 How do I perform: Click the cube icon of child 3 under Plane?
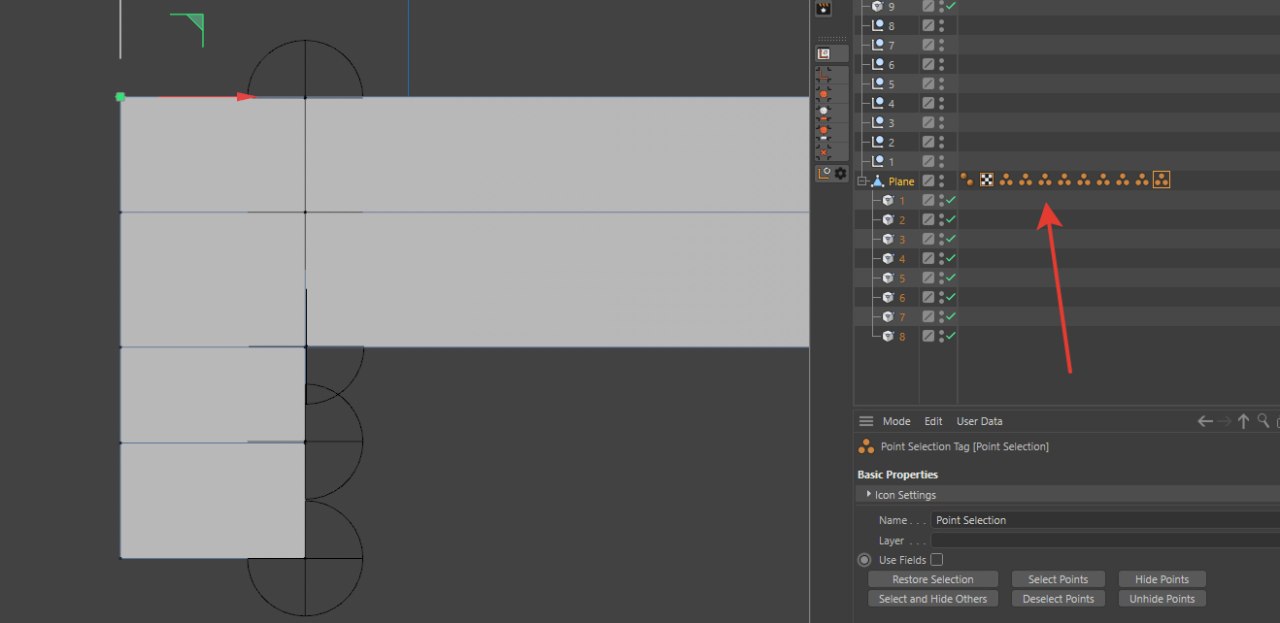888,239
